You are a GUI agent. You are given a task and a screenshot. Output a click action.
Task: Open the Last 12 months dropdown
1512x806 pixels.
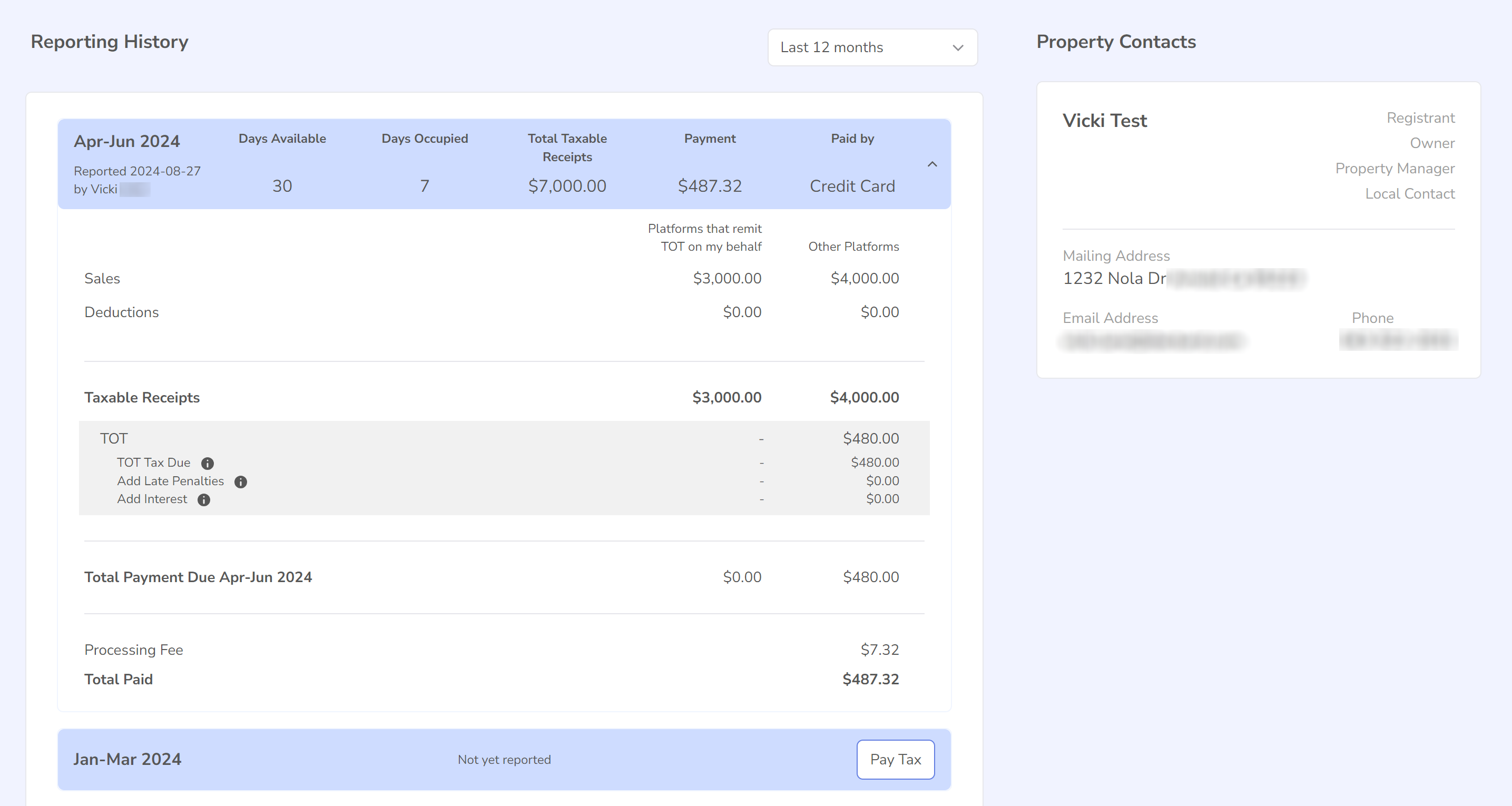pyautogui.click(x=872, y=47)
